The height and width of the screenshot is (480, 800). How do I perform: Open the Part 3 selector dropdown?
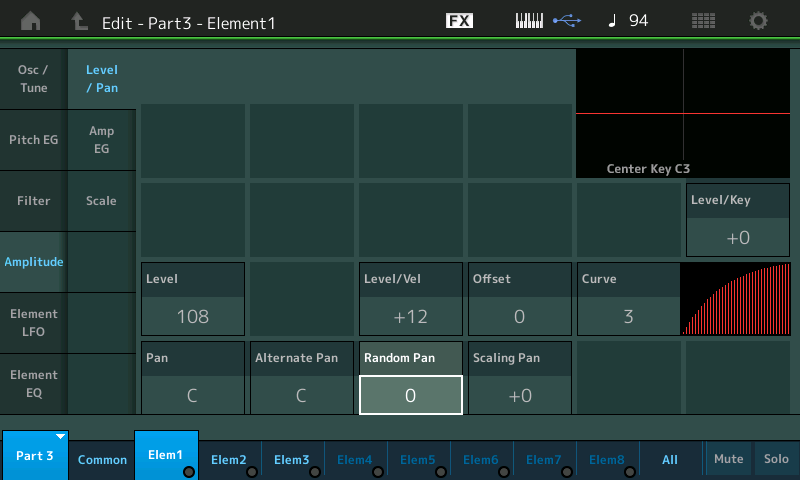[35, 456]
